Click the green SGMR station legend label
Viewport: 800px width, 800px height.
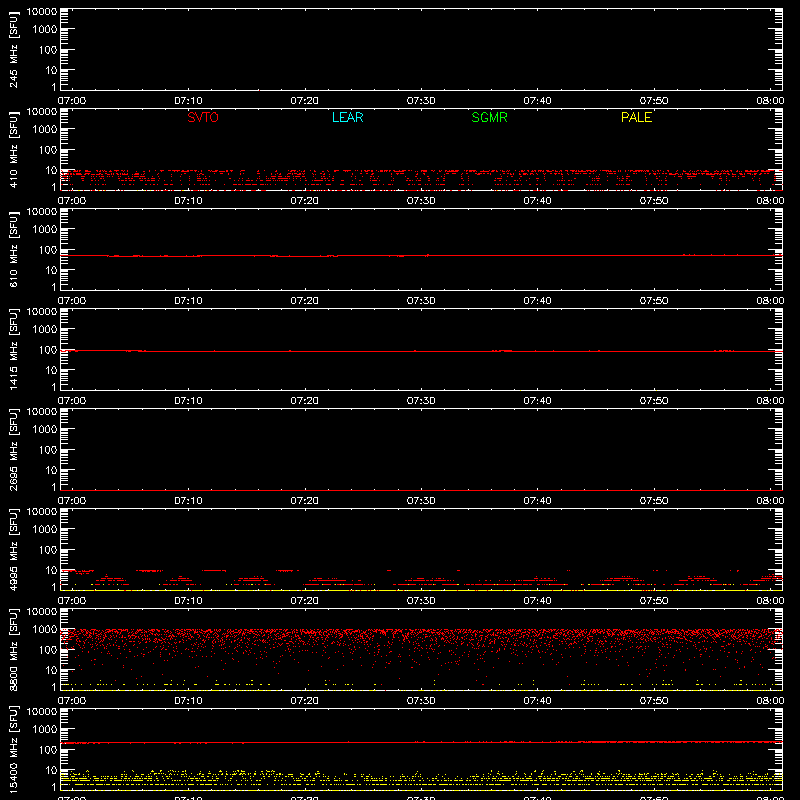[x=489, y=117]
